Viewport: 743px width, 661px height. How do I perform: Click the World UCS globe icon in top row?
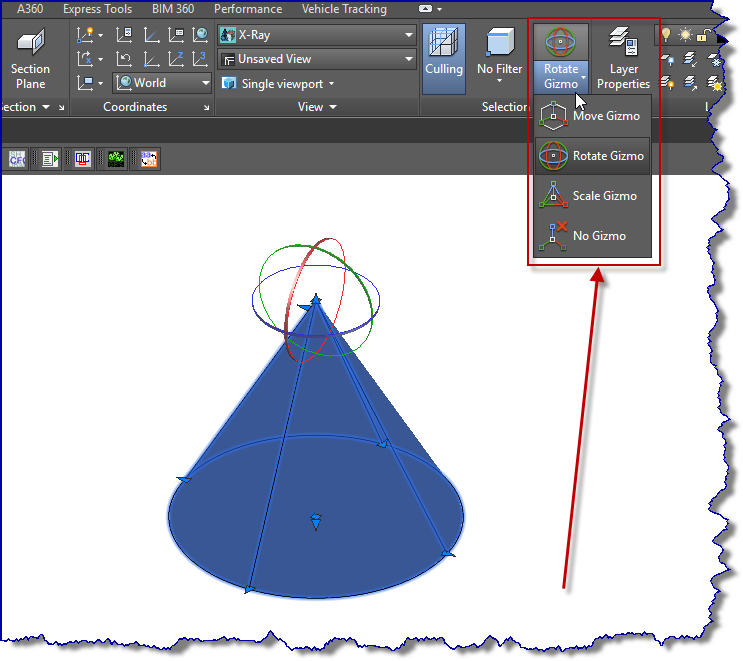click(200, 35)
